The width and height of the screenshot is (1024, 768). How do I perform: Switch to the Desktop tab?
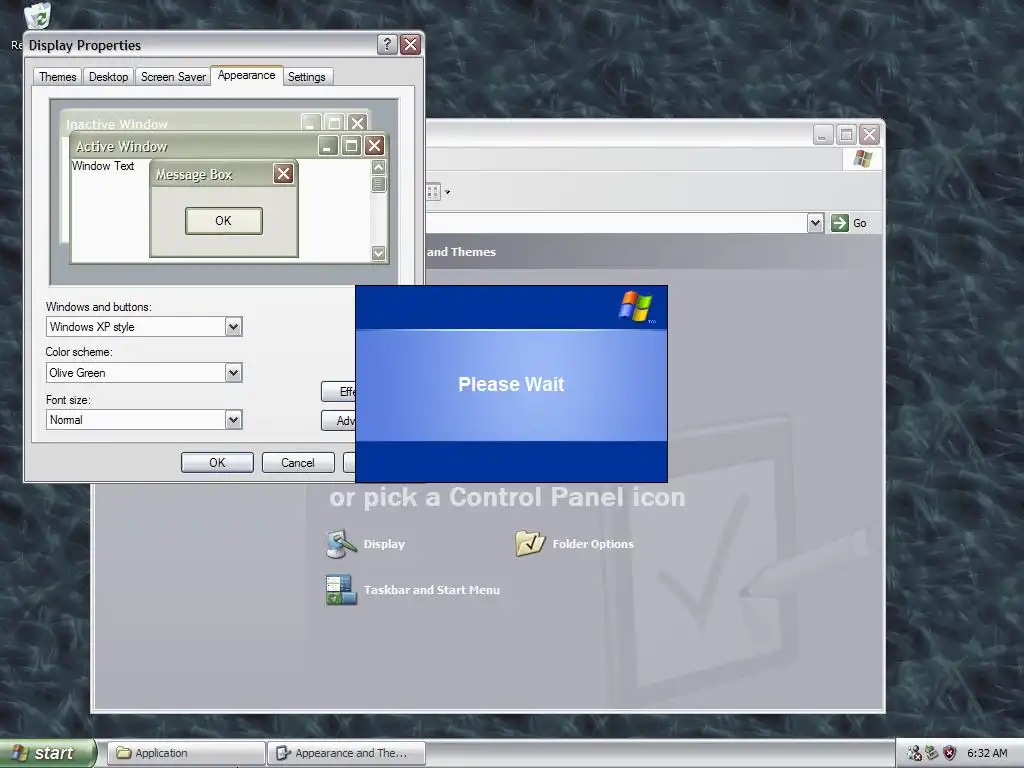(x=108, y=76)
